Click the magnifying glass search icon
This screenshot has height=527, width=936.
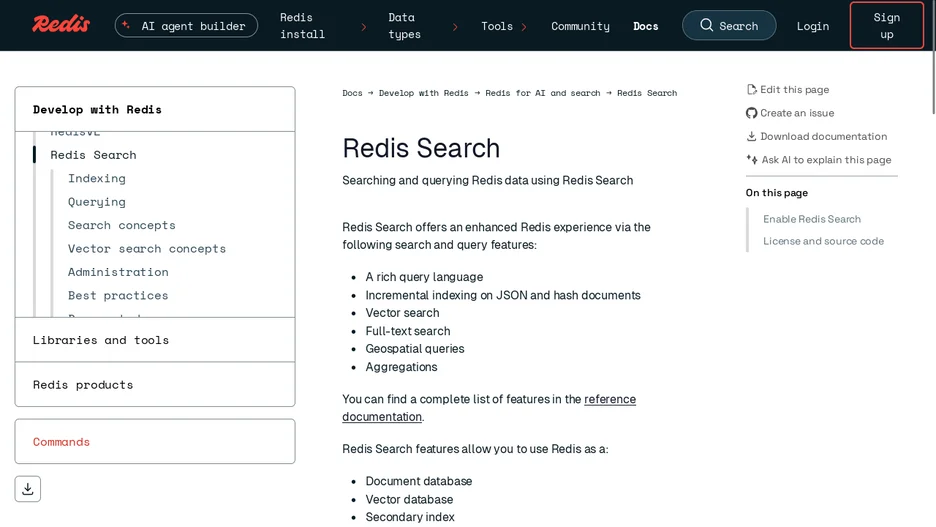pos(706,25)
